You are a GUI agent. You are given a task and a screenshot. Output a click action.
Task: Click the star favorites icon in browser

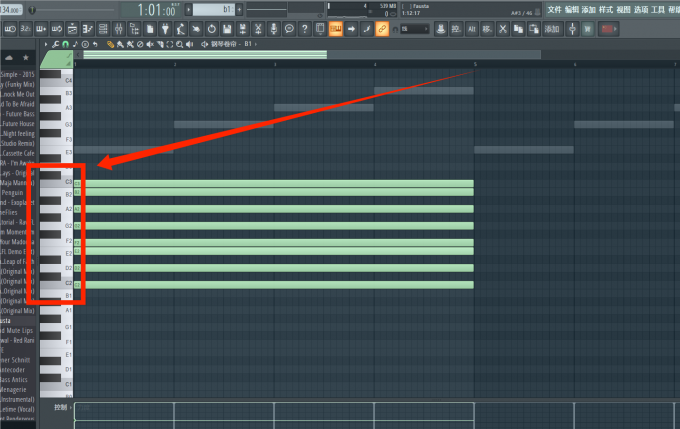tap(26, 58)
